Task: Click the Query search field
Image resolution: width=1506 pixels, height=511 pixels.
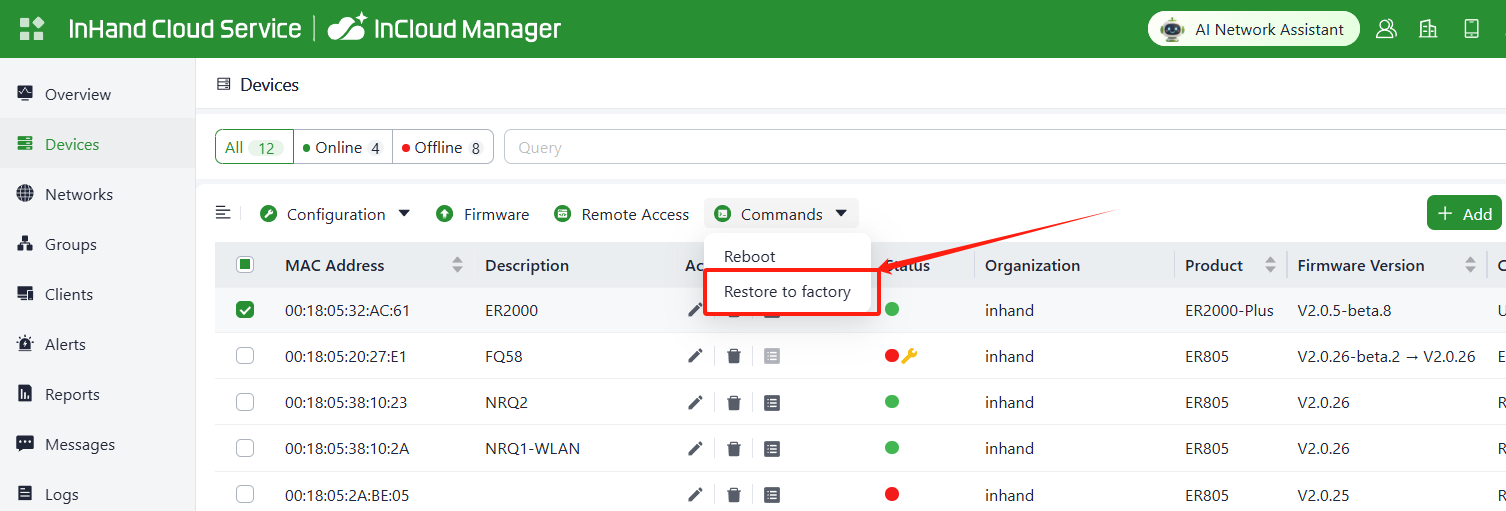Action: 1000,147
